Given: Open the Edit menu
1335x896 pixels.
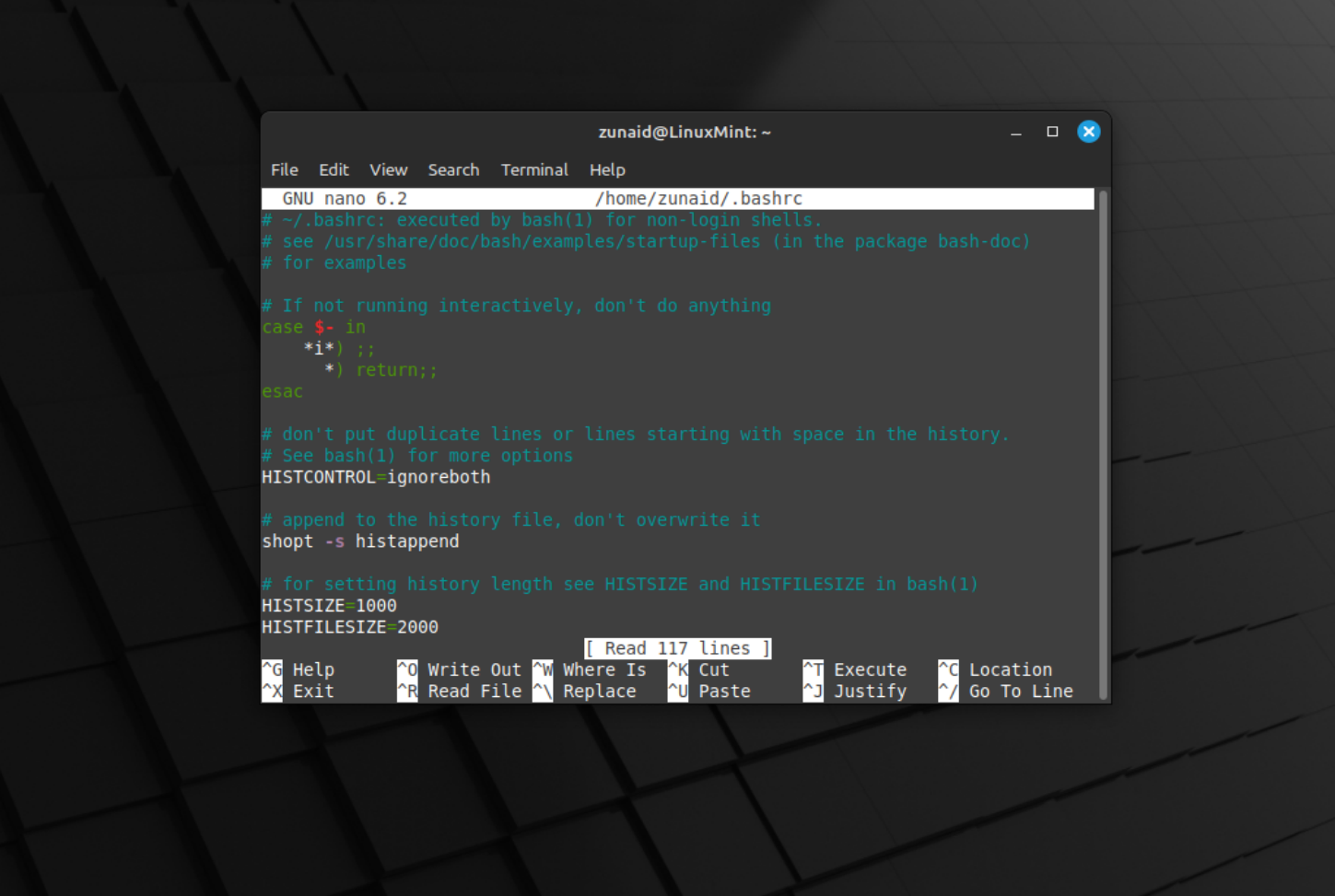Looking at the screenshot, I should [x=334, y=169].
